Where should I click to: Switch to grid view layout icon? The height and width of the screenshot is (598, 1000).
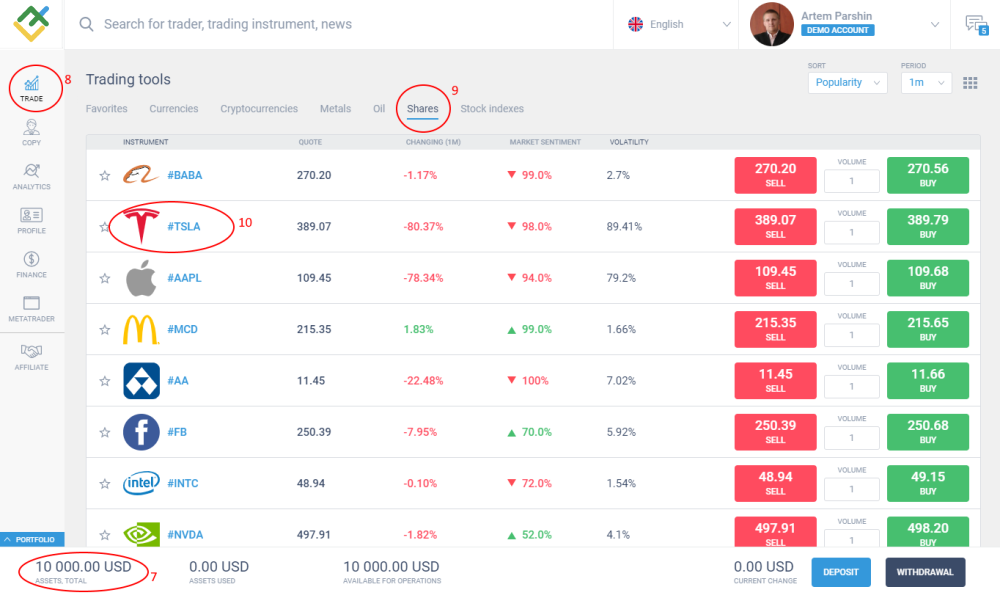tap(969, 83)
